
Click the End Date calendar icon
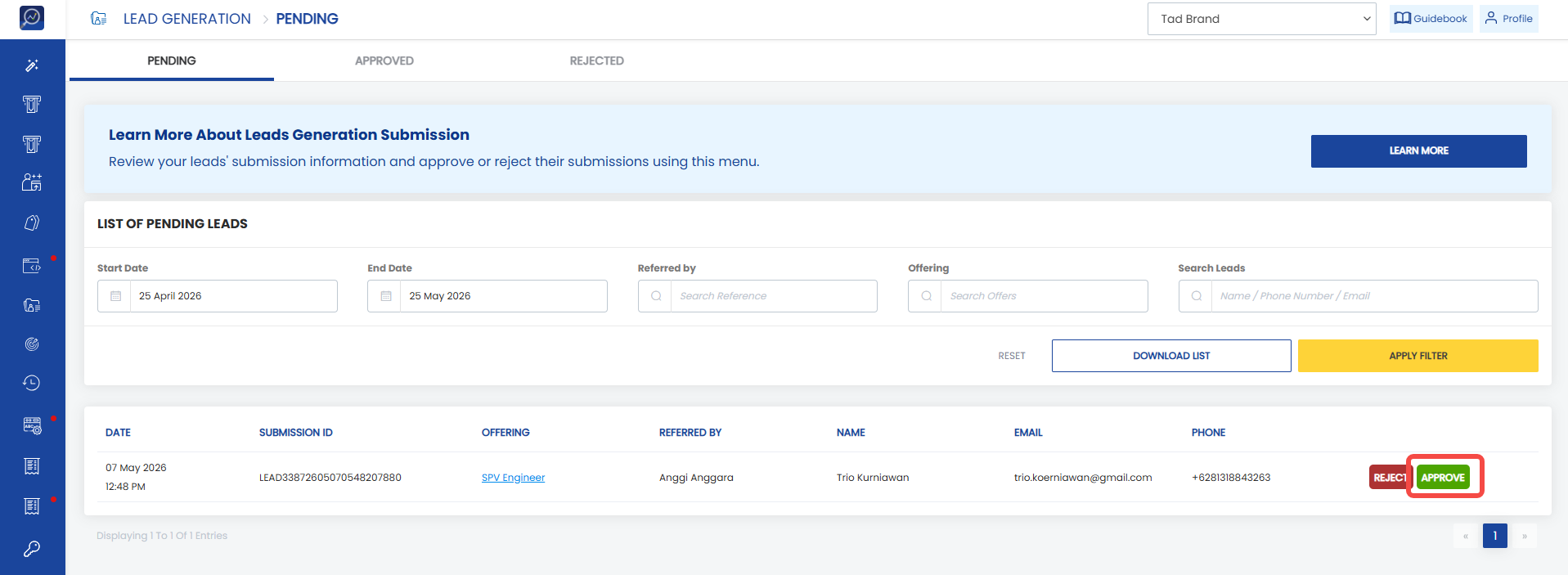(386, 296)
